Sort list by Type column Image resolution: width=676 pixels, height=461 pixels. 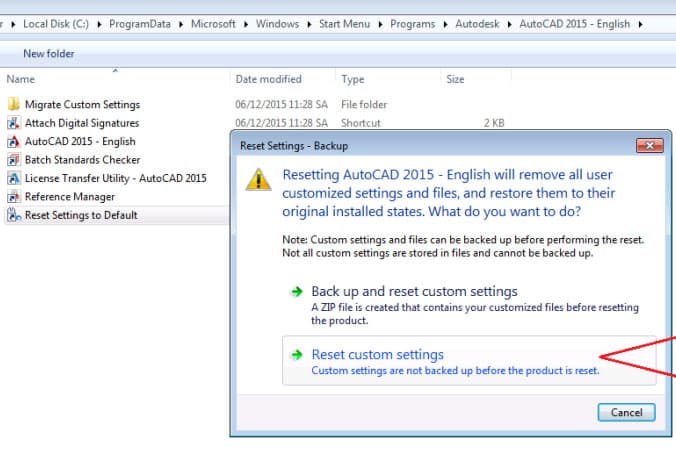coord(352,79)
